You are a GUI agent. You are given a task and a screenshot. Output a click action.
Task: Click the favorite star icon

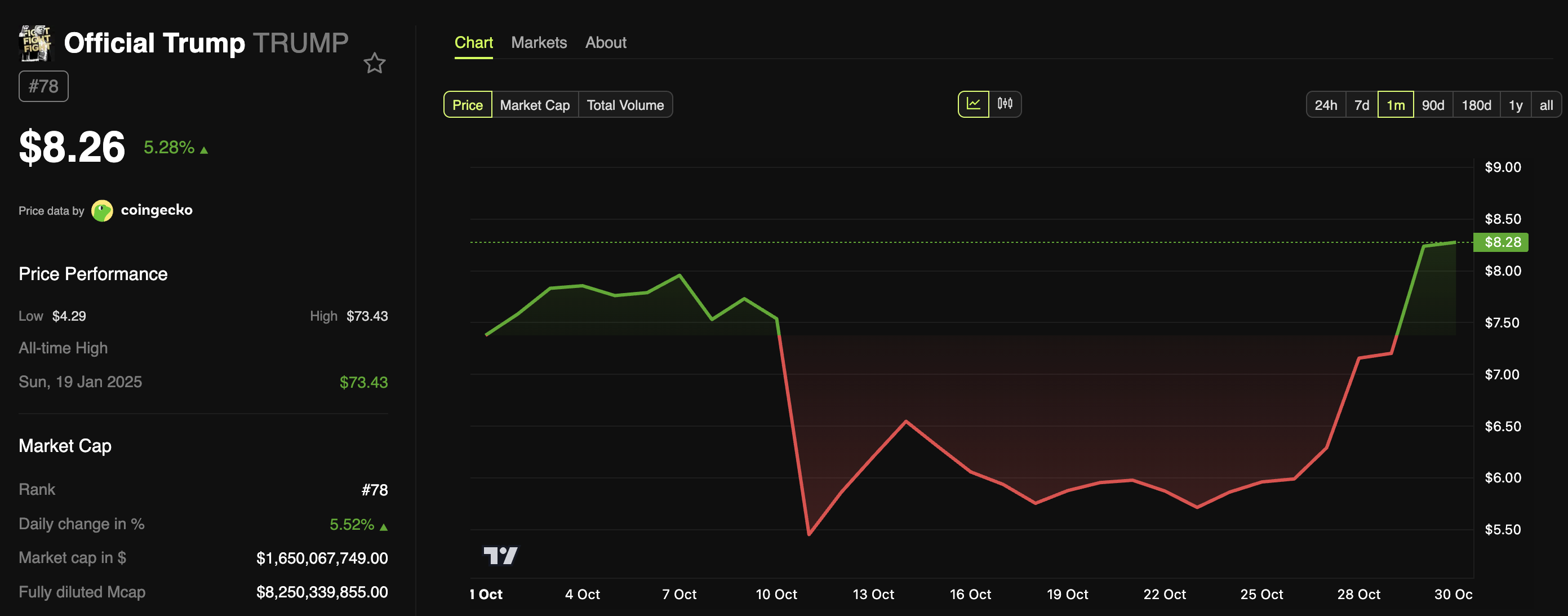point(374,63)
